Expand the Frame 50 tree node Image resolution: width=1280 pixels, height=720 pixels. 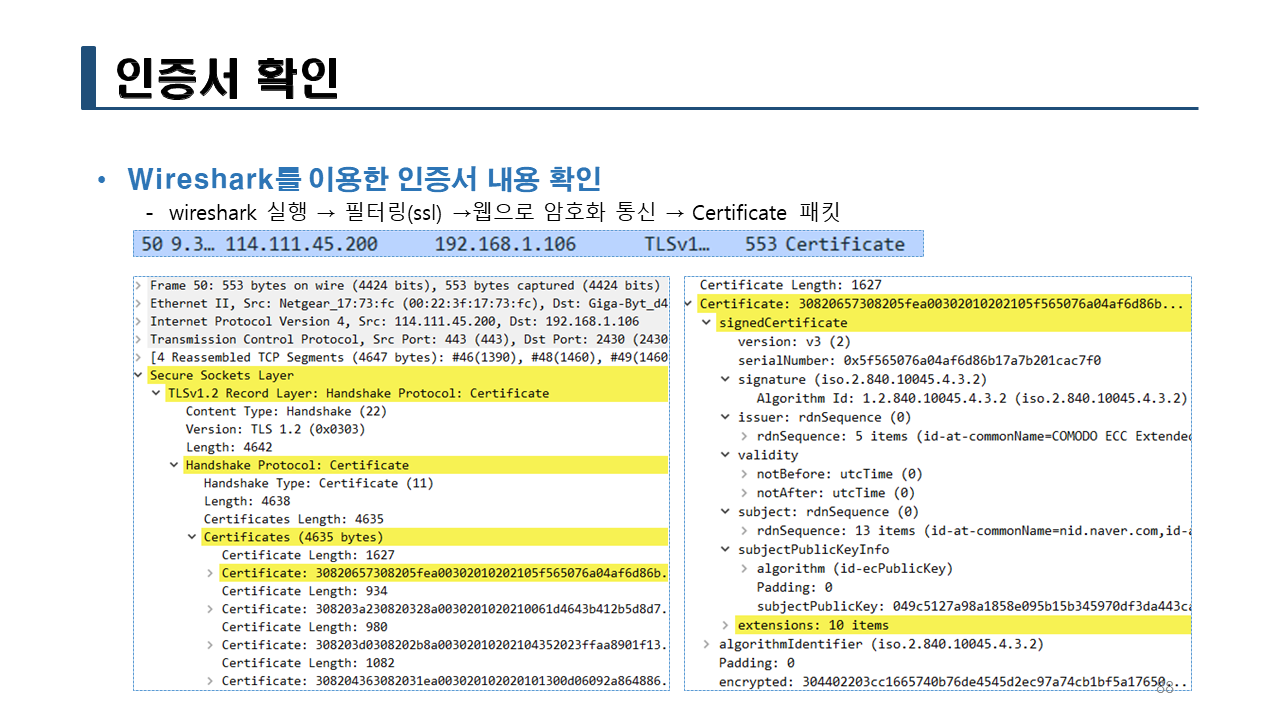pos(140,285)
